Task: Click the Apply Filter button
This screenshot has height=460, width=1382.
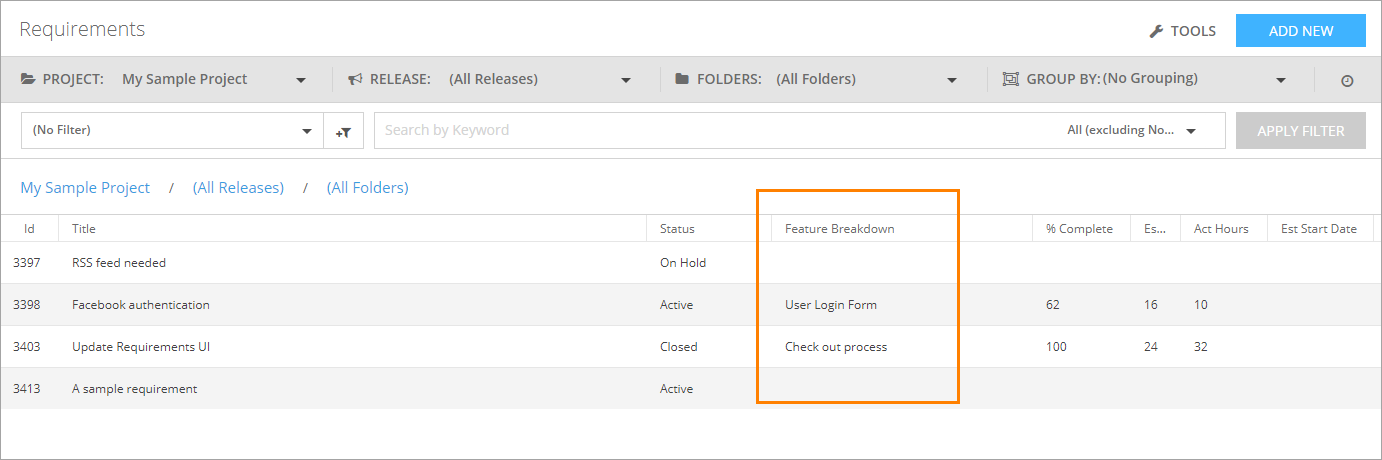Action: tap(1300, 131)
